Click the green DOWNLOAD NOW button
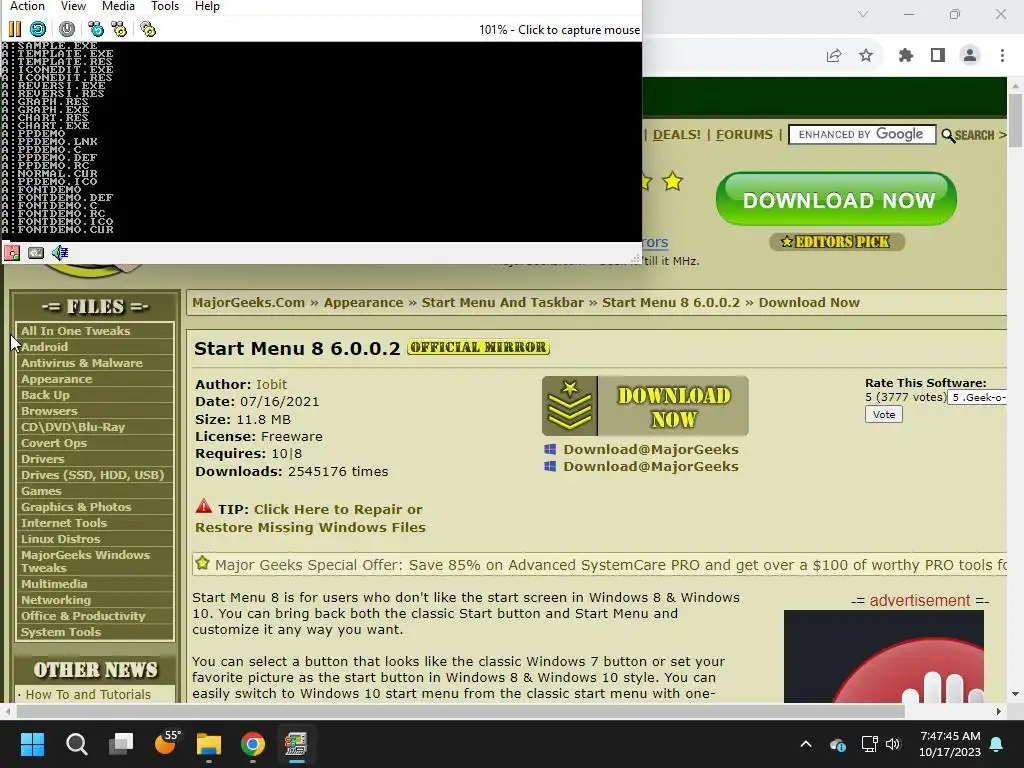1024x768 pixels. (837, 199)
